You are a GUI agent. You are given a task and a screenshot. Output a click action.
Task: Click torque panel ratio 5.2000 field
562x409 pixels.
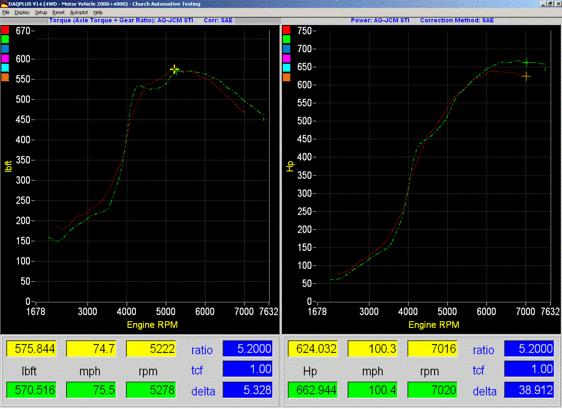248,349
